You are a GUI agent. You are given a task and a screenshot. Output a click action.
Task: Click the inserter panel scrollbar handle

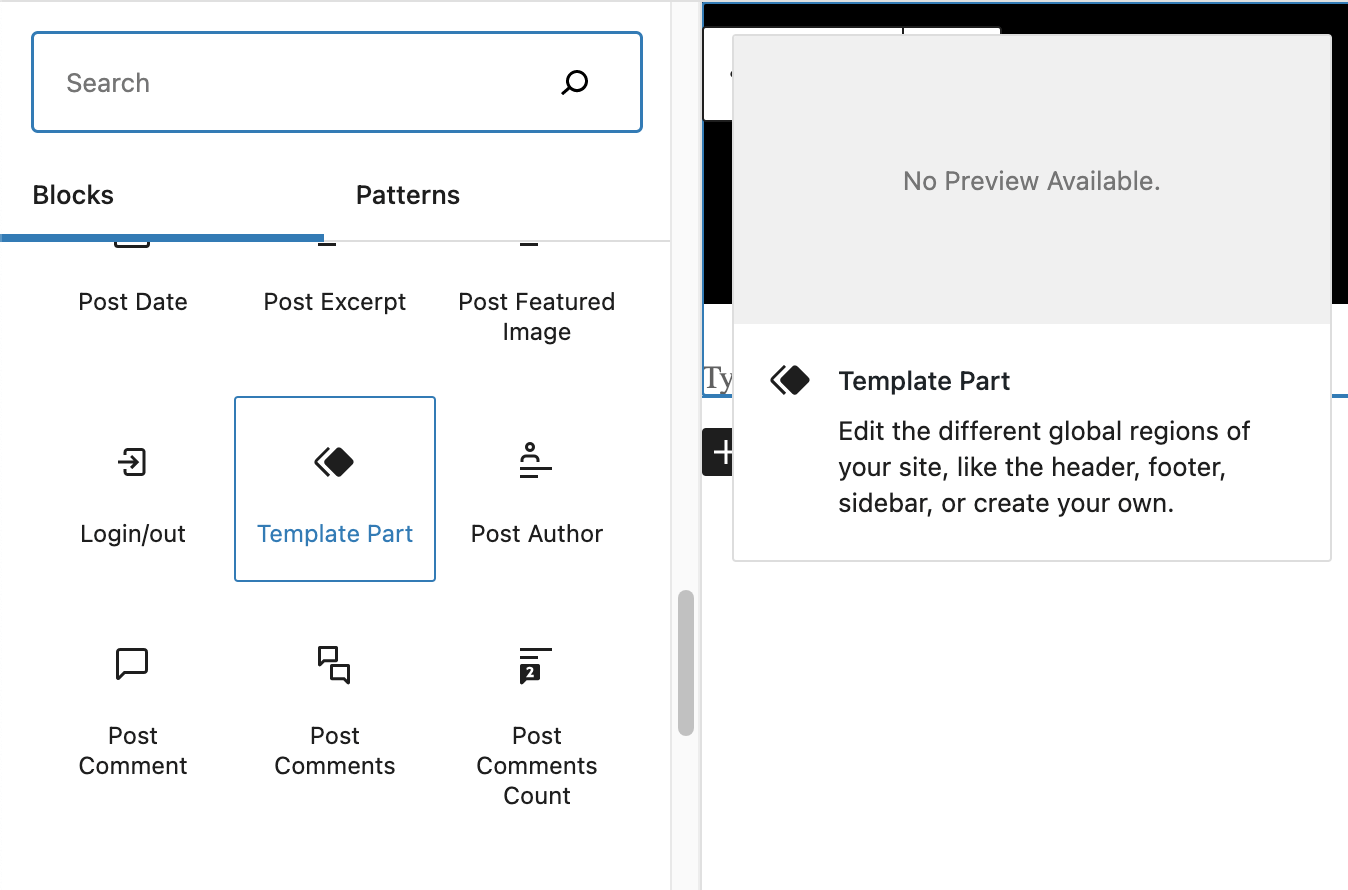[685, 660]
